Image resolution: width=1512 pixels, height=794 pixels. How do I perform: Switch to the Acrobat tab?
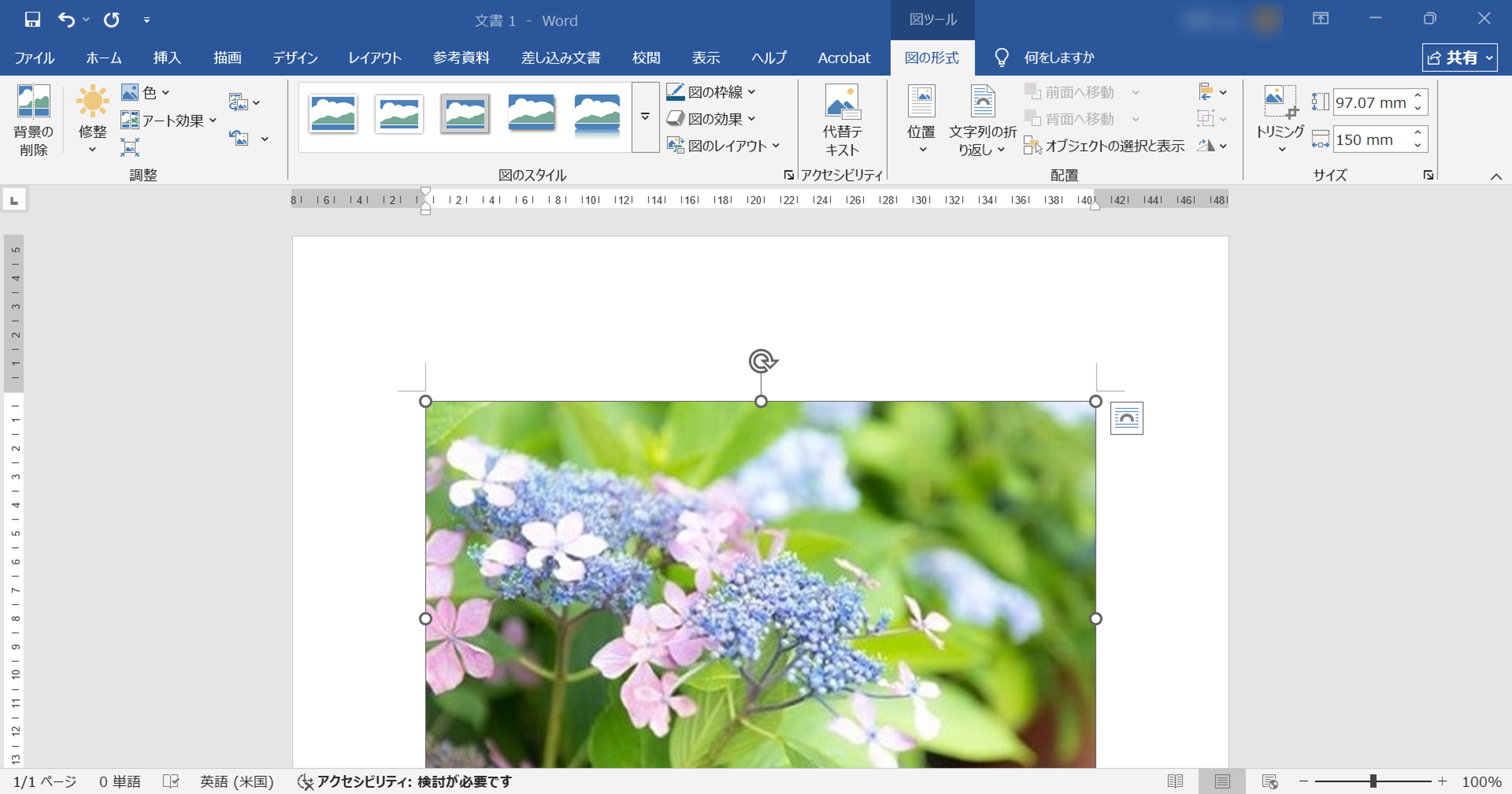[x=844, y=57]
